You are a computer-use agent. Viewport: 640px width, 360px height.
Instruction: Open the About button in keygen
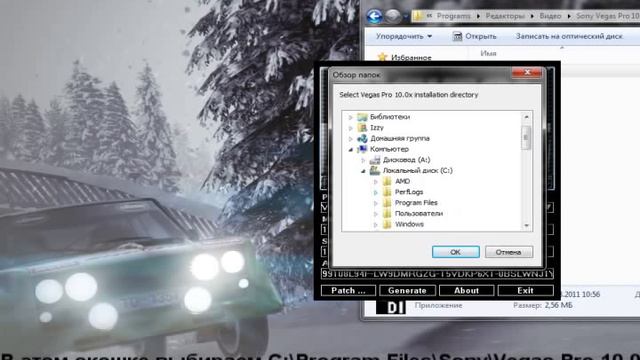point(467,290)
